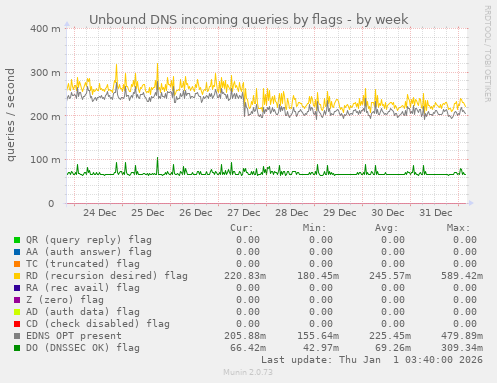Click the 'TC (truncated) flag' legend label
This screenshot has width=497, height=383.
coord(83,264)
